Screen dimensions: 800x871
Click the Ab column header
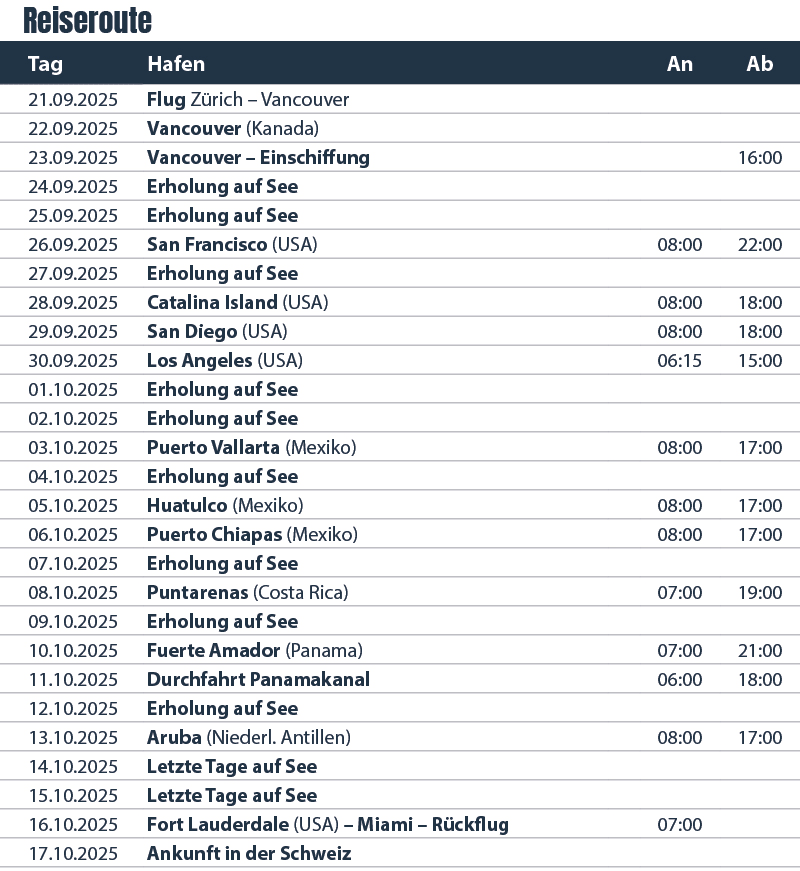click(759, 64)
